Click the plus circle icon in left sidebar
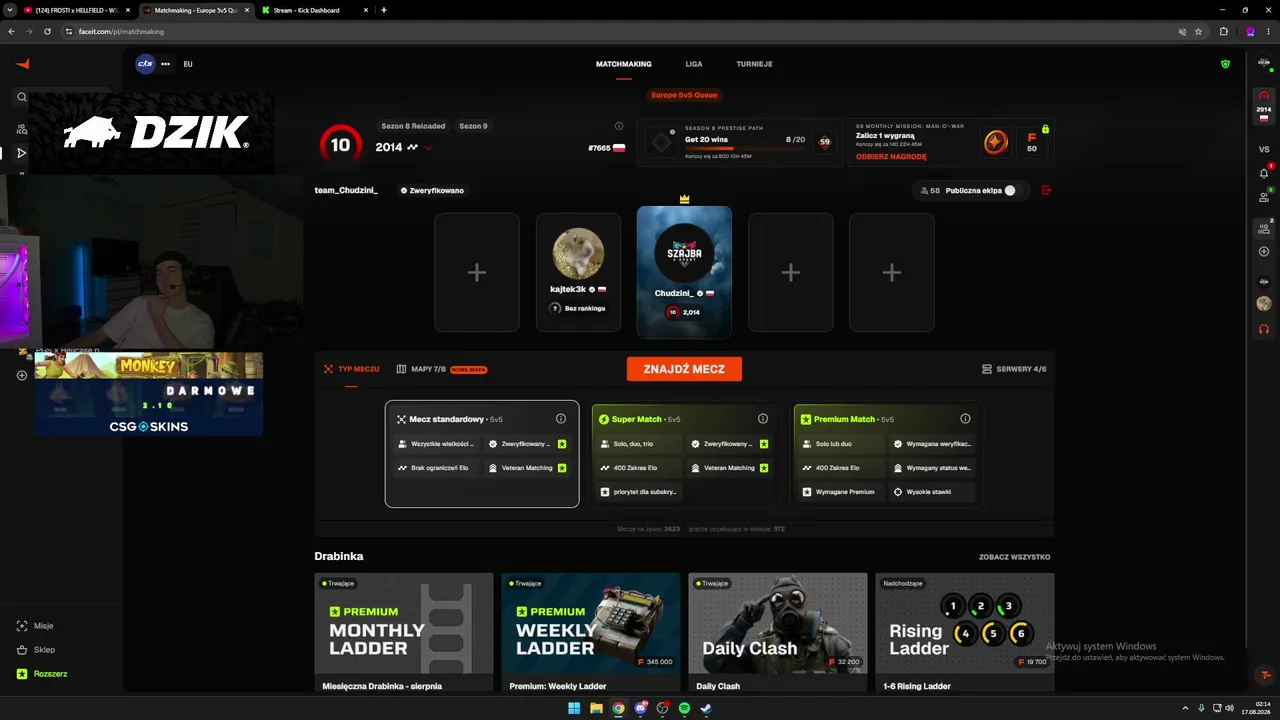 point(22,376)
